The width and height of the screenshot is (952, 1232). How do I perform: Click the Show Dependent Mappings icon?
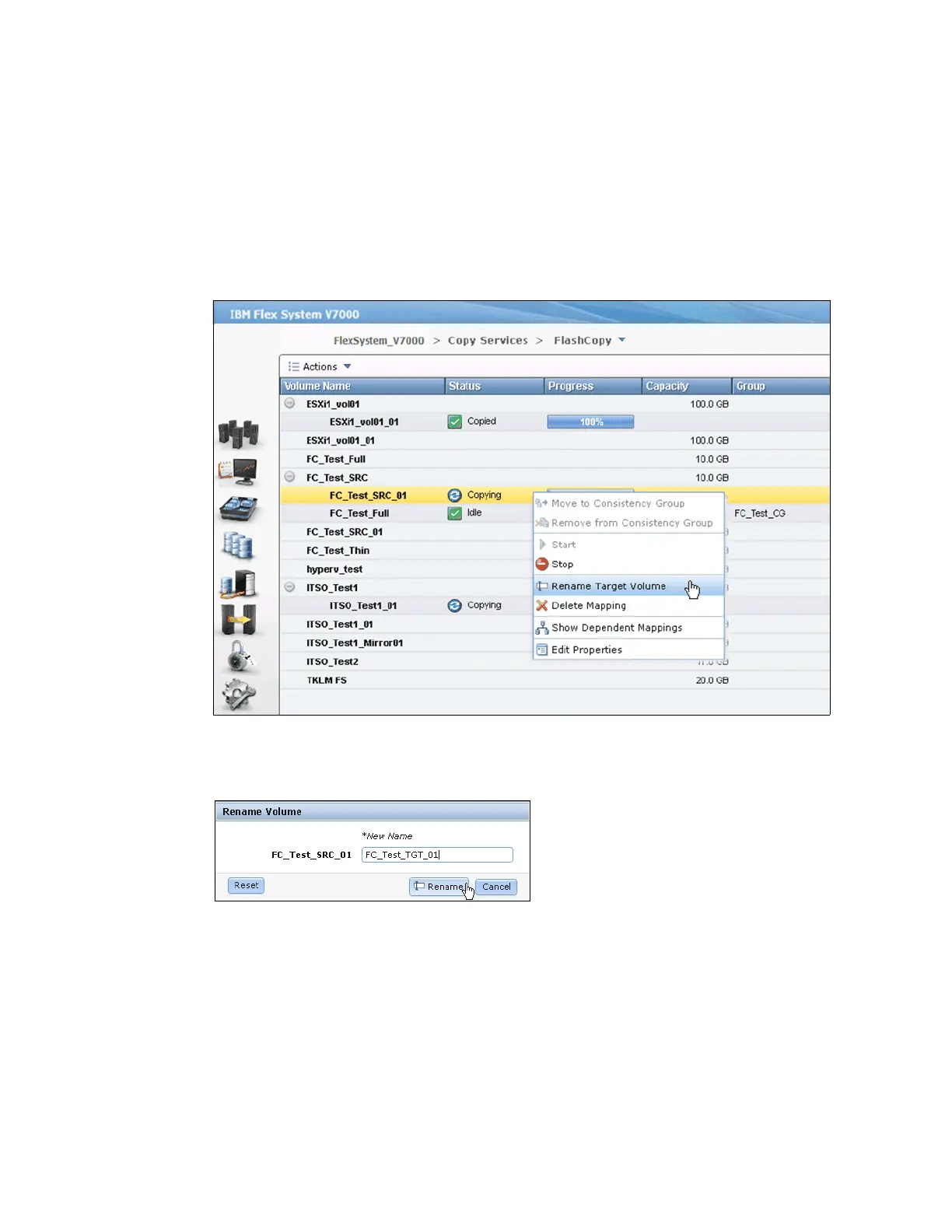tap(542, 628)
